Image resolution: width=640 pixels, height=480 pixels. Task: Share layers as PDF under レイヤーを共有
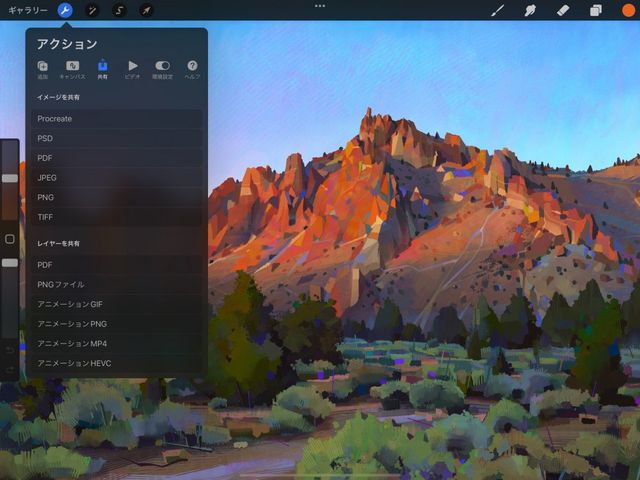[x=117, y=265]
